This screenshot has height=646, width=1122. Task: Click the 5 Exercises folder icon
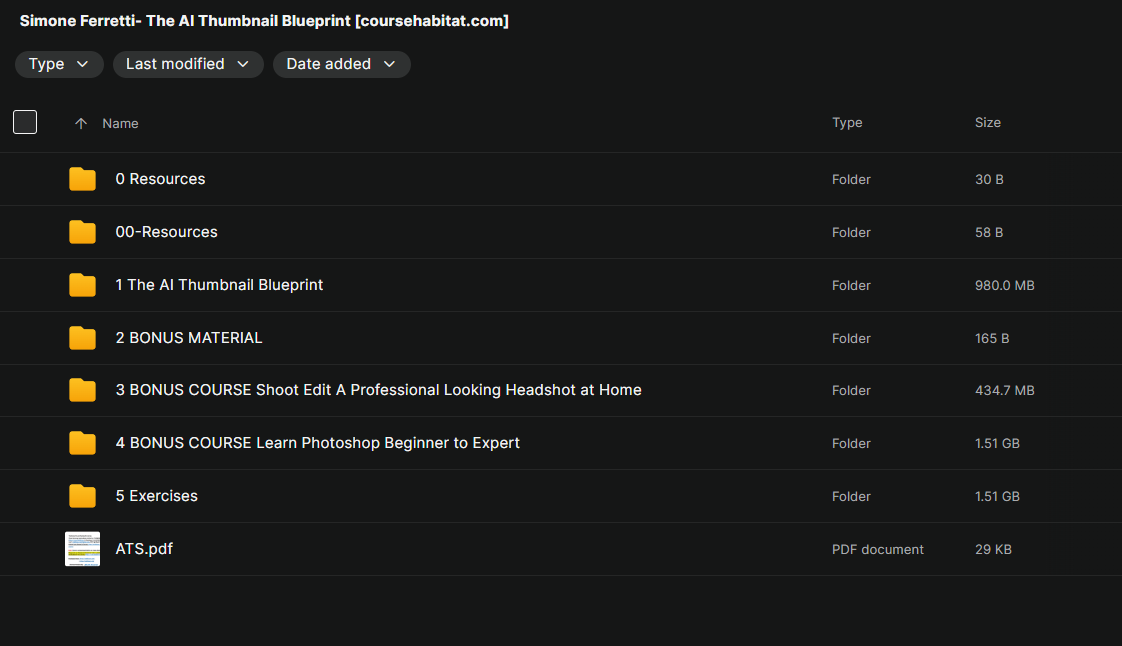(x=82, y=496)
